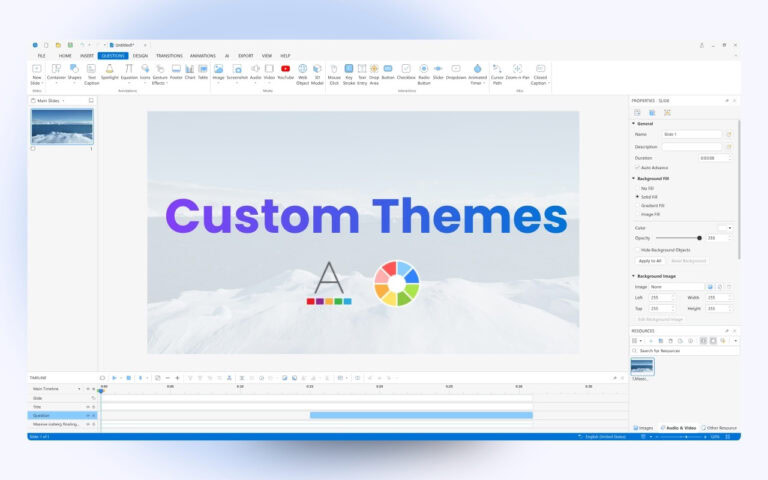
Task: Switch to the DESIGN ribbon tab
Action: [140, 56]
